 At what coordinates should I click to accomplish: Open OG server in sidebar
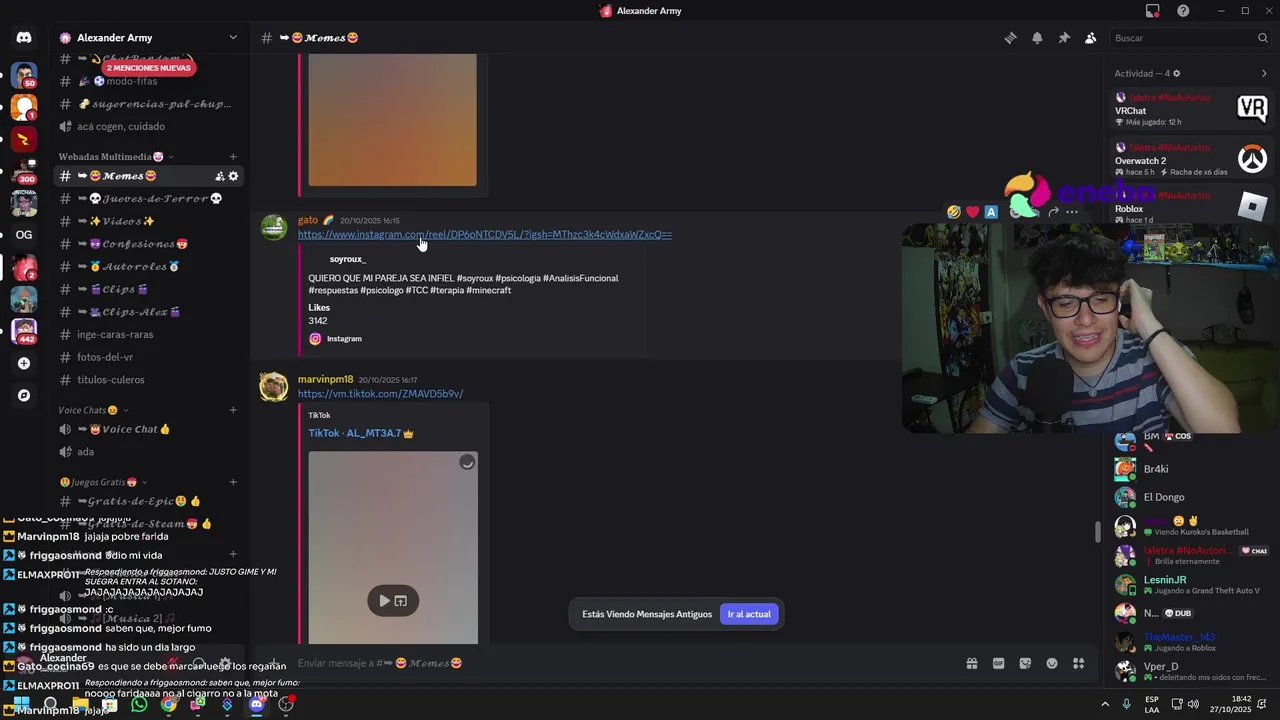click(x=24, y=235)
